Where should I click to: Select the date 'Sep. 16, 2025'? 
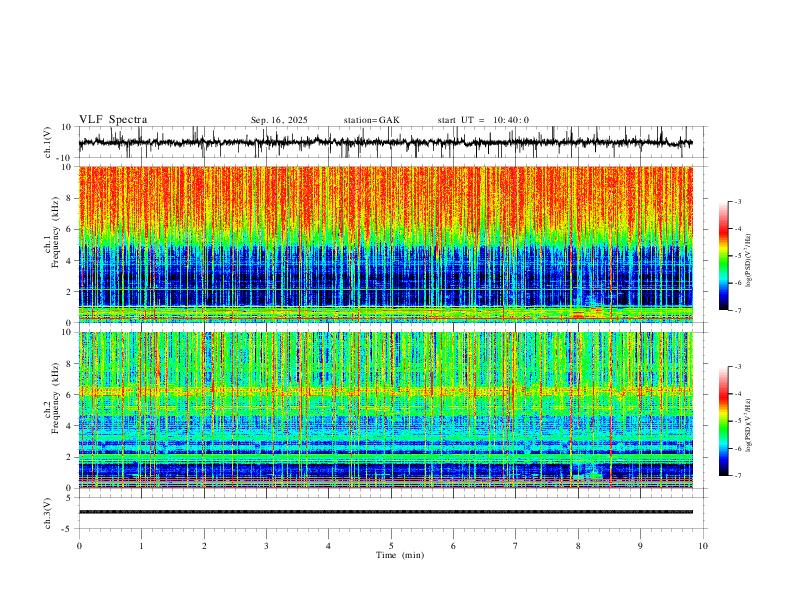pos(279,120)
